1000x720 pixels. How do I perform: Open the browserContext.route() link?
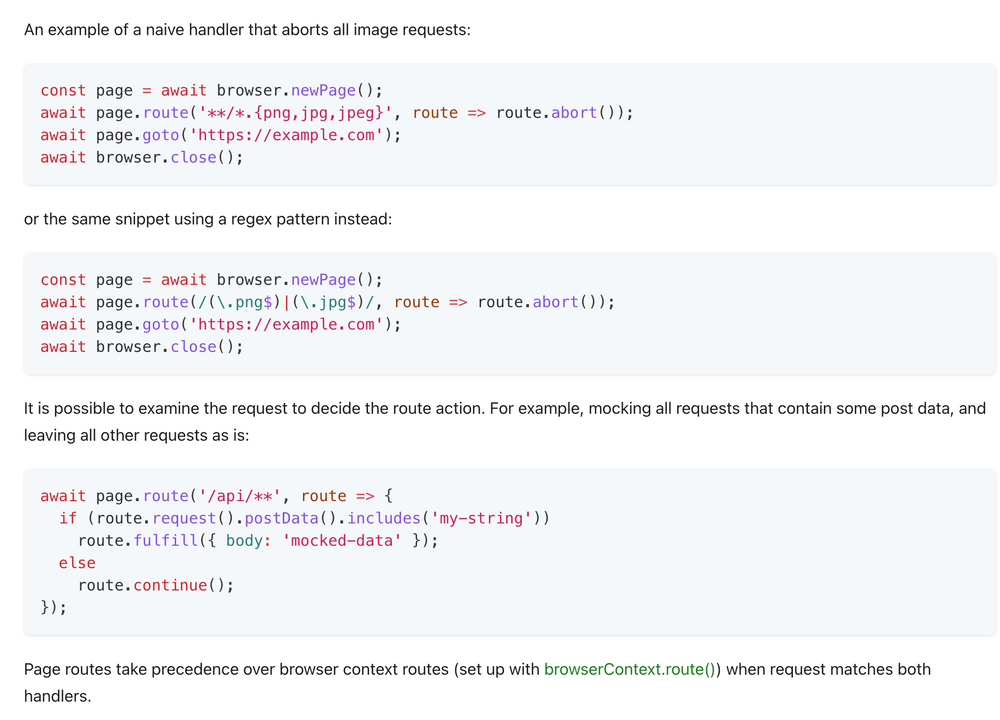(631, 669)
